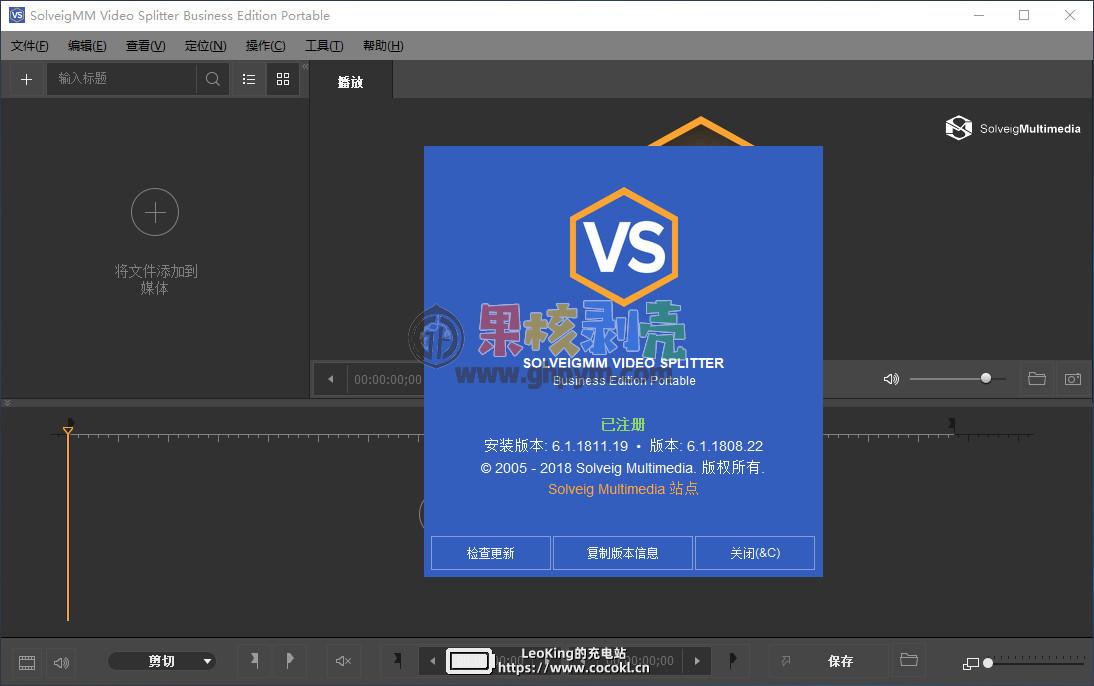Click the dark left marker icon before the time field

pyautogui.click(x=398, y=659)
